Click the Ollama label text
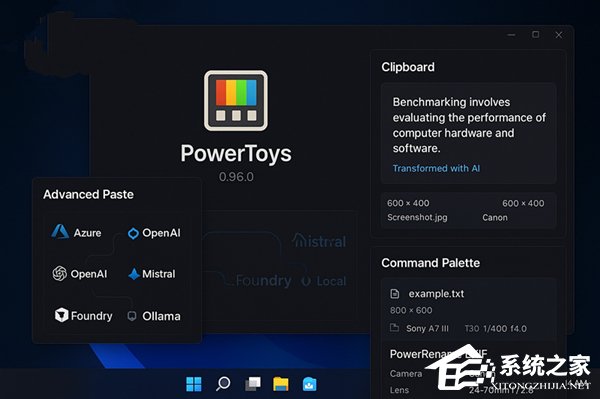The width and height of the screenshot is (600, 399). tap(161, 316)
